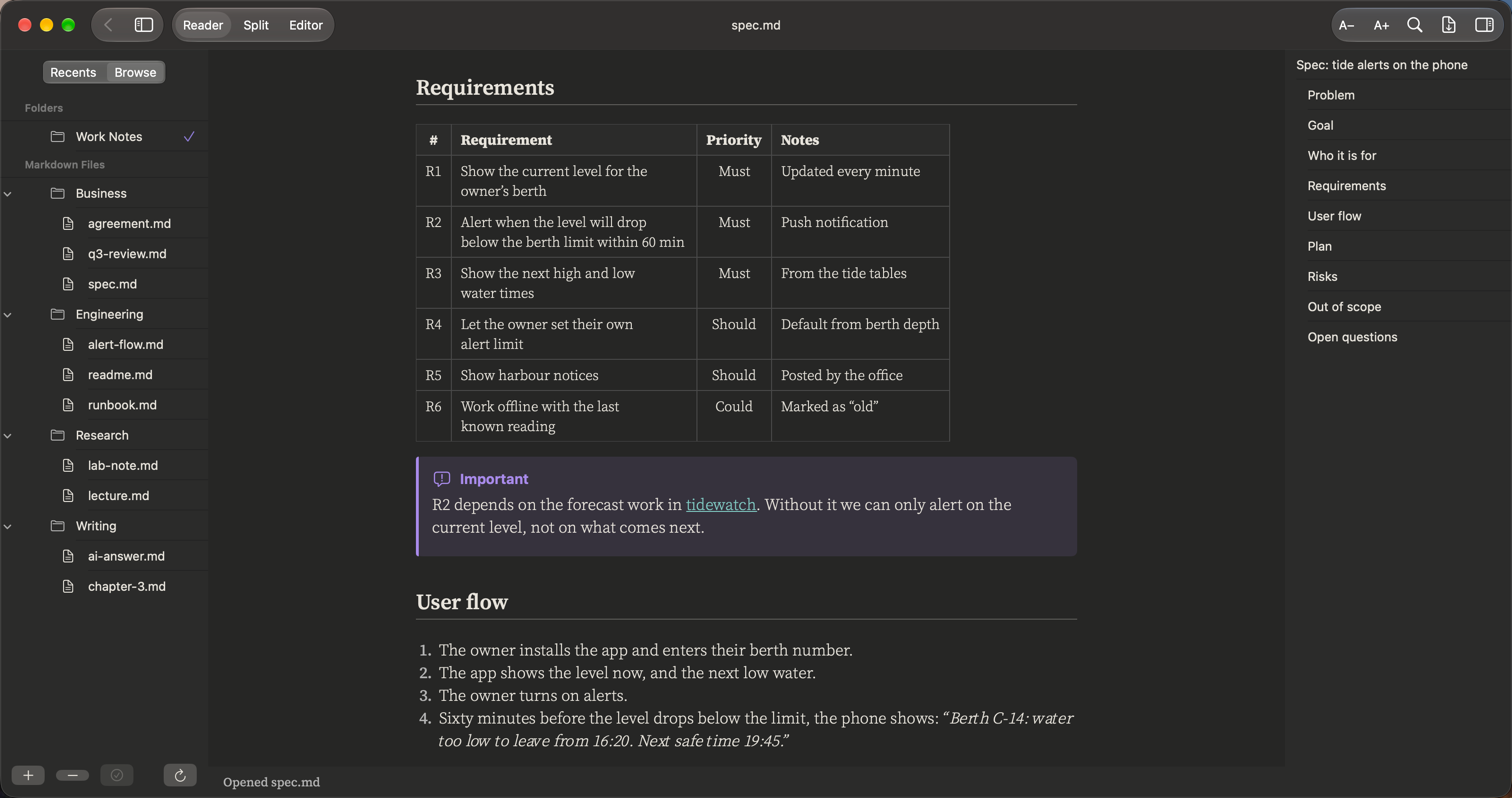Jump to Requirements in the outline
Viewport: 1512px width, 798px height.
1346,186
